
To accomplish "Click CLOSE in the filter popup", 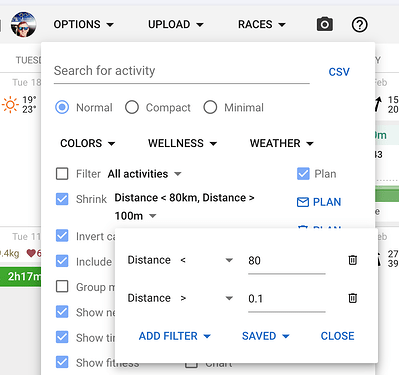I will [337, 336].
